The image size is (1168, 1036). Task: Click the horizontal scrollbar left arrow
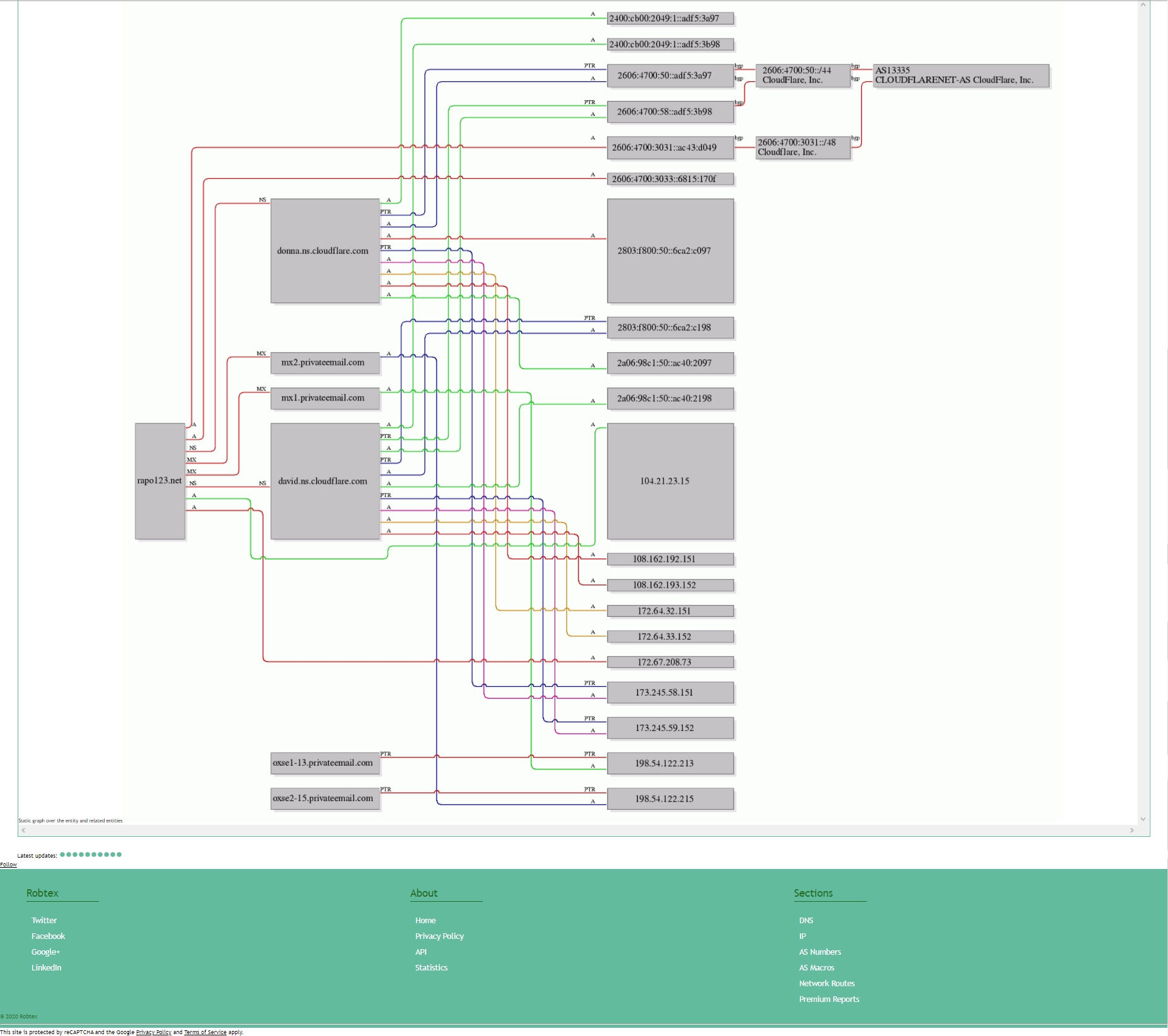[x=23, y=831]
